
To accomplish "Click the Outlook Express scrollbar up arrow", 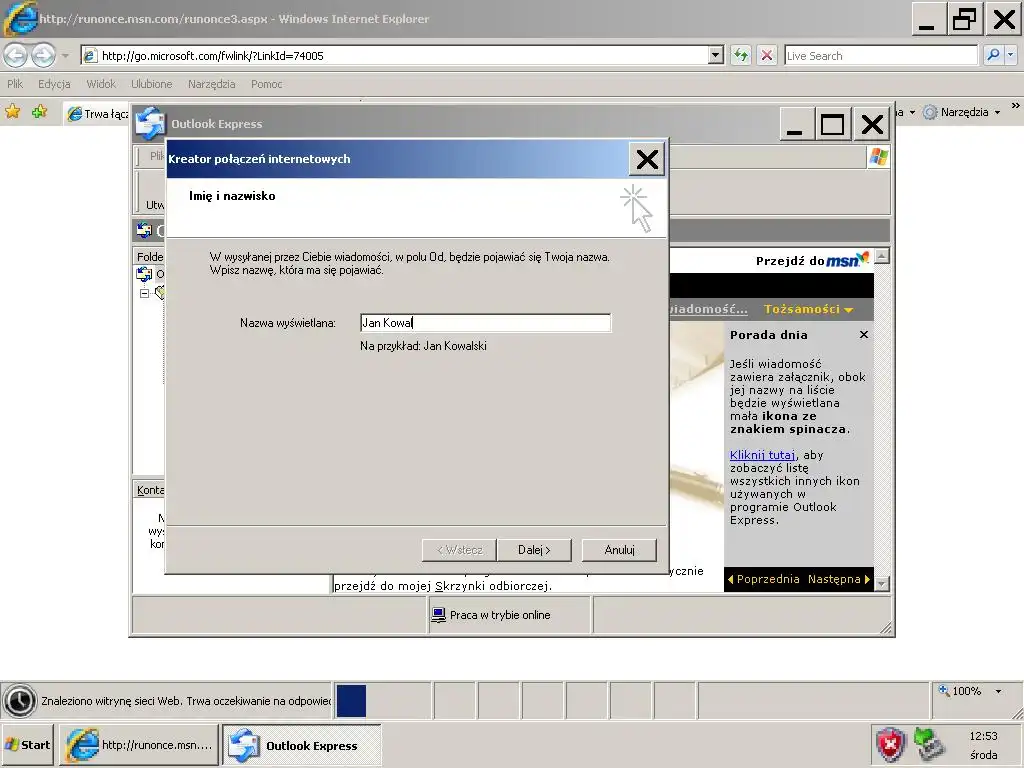I will click(x=882, y=256).
